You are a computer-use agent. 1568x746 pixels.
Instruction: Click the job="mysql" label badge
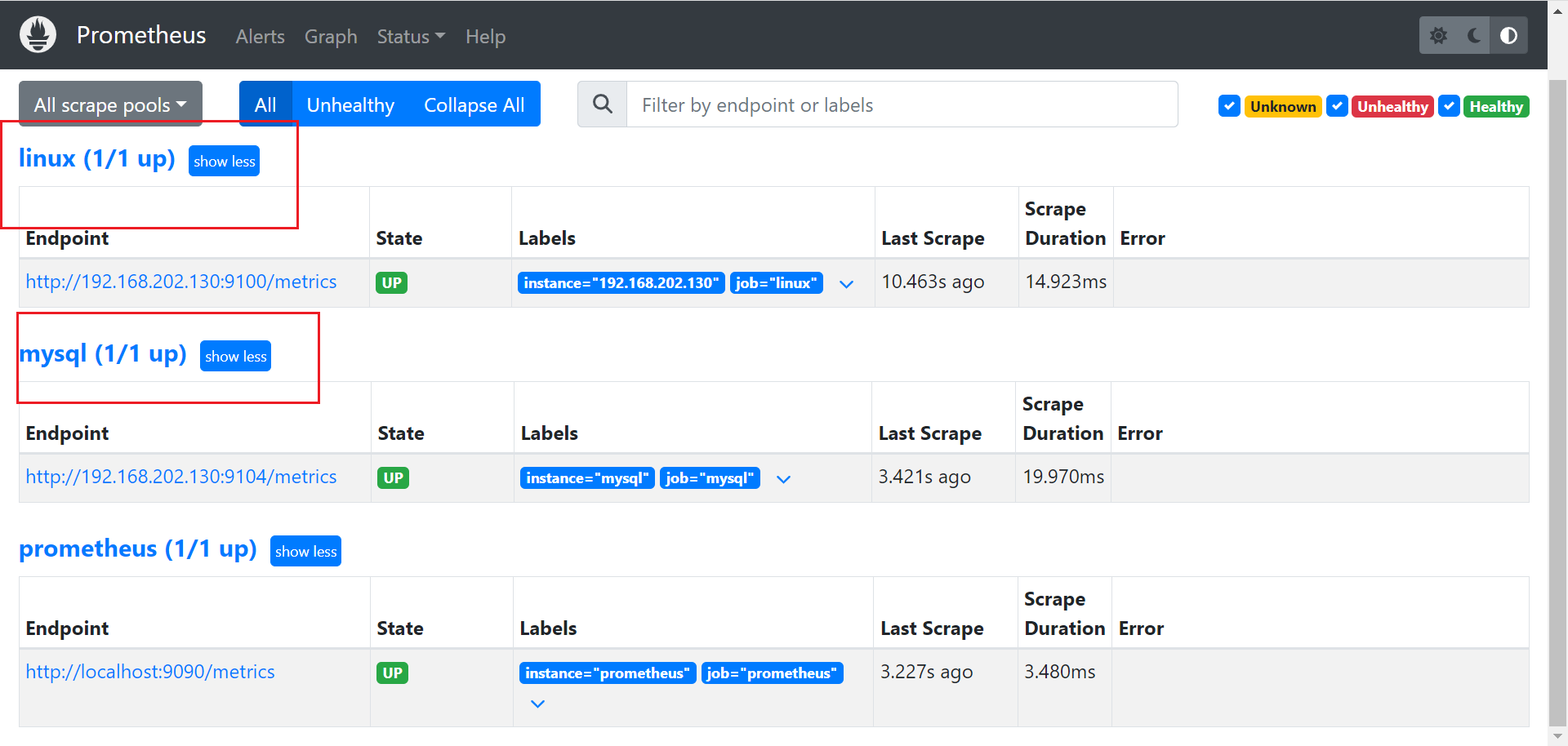710,478
